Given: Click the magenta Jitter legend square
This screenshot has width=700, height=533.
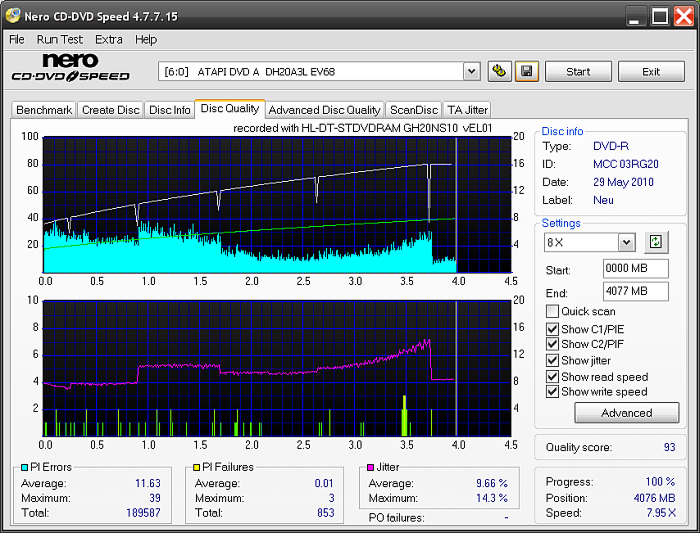Looking at the screenshot, I should click(370, 467).
